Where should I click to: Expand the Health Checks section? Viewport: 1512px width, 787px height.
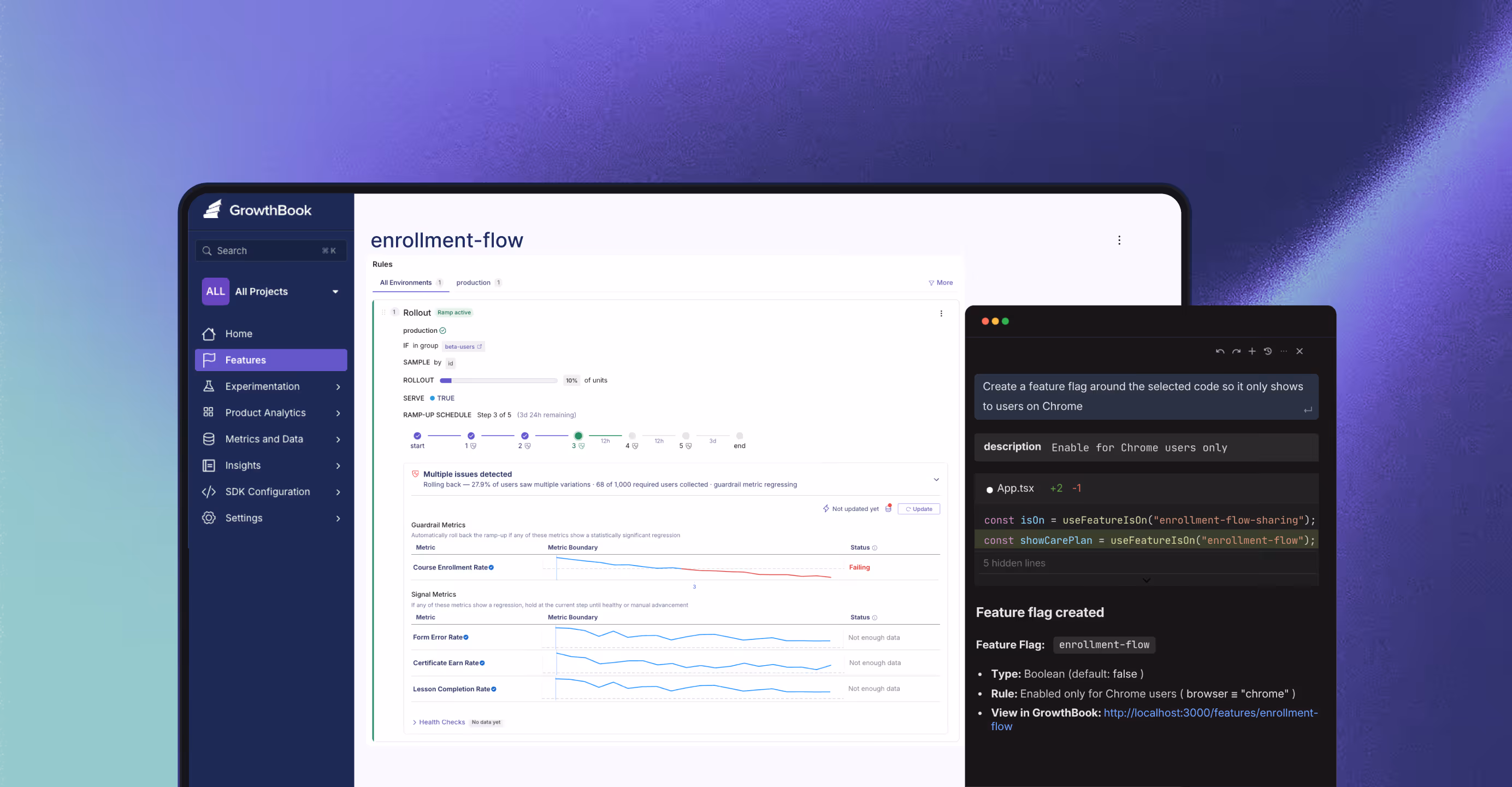coord(439,722)
